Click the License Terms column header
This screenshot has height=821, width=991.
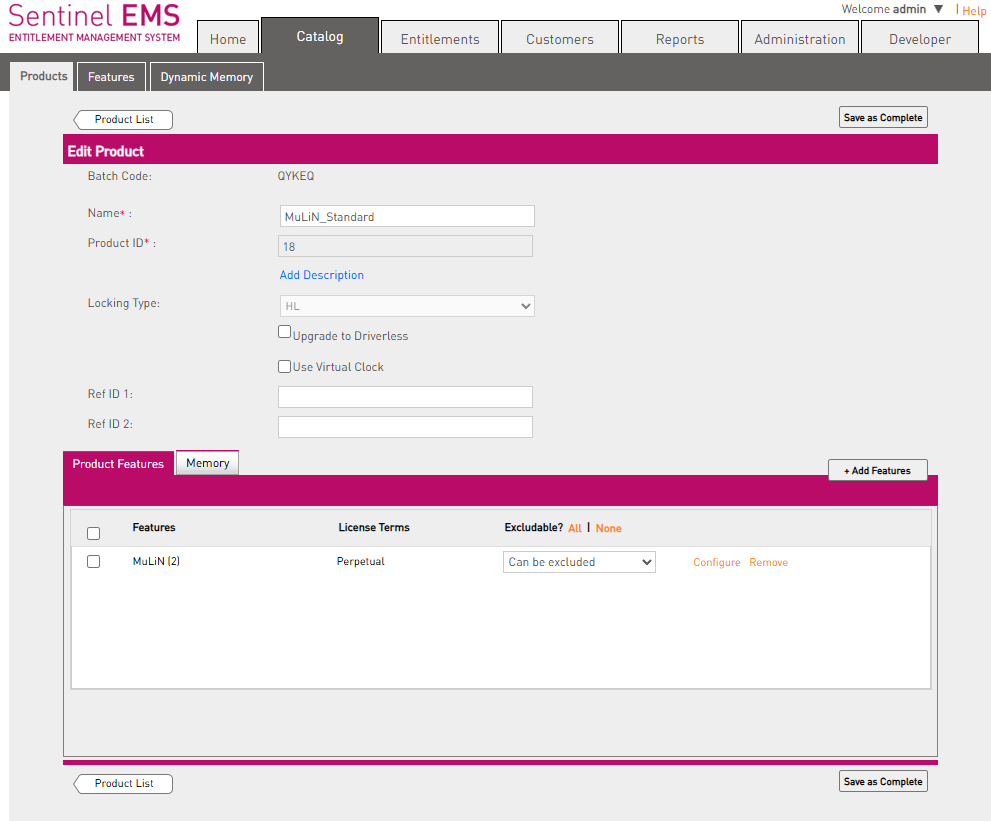[374, 527]
